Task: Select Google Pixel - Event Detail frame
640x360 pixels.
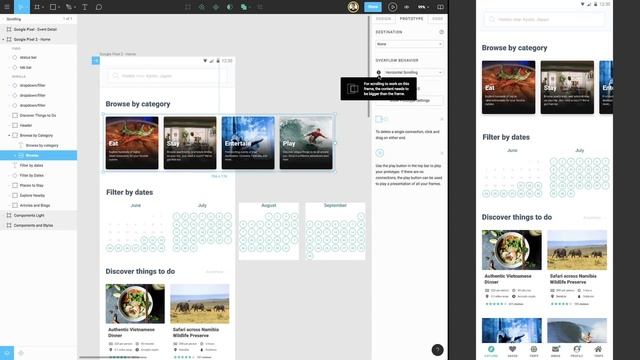Action: point(38,29)
